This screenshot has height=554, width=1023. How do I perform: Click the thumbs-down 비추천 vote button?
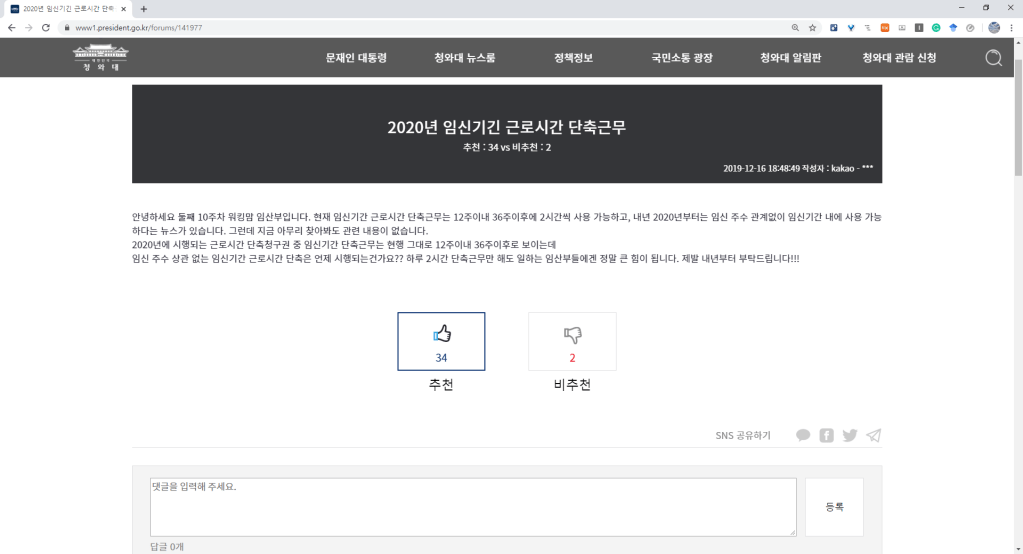(572, 341)
